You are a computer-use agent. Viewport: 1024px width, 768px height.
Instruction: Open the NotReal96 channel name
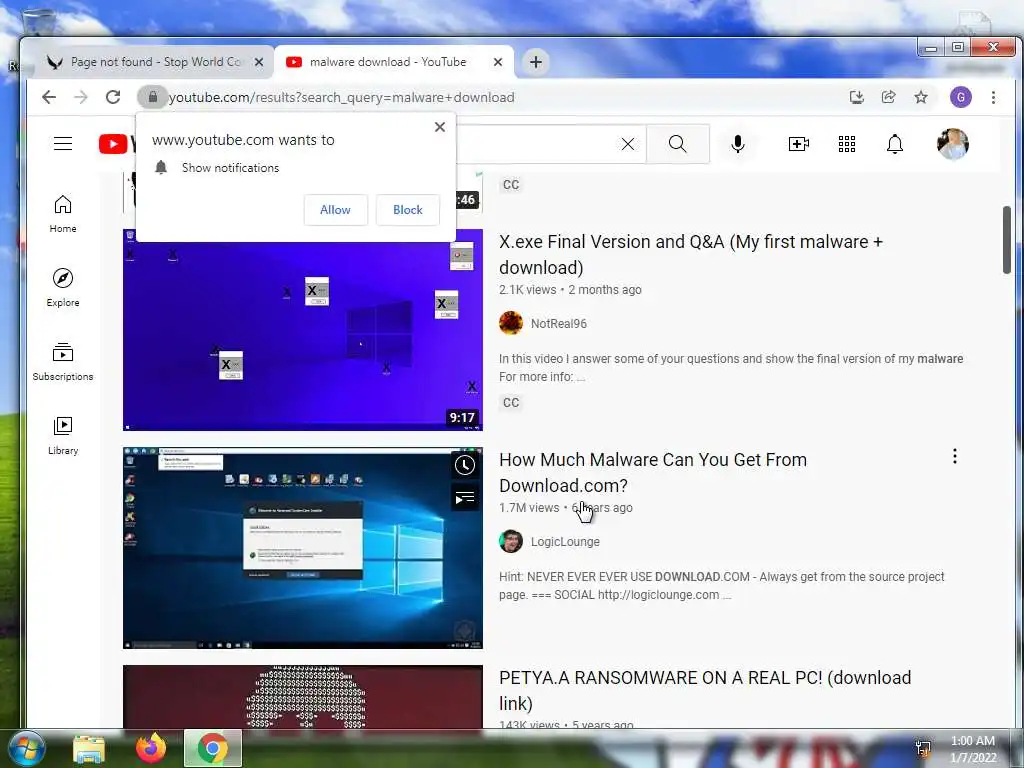(x=558, y=323)
